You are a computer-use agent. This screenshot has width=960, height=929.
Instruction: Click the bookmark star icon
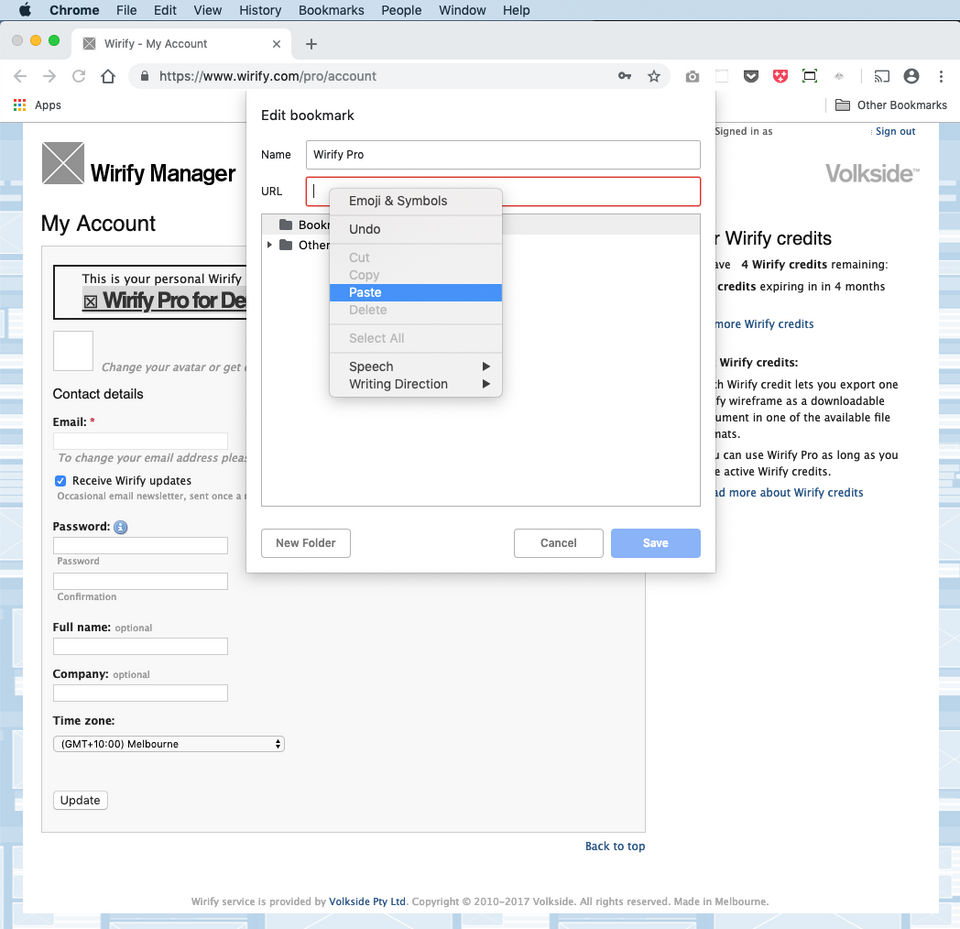pyautogui.click(x=654, y=76)
